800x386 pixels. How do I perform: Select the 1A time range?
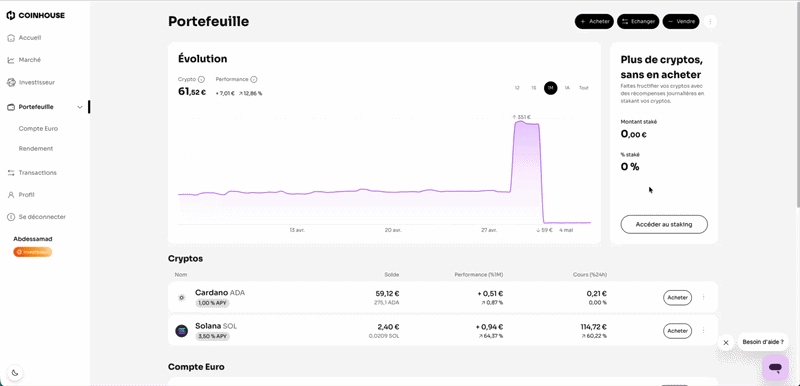click(567, 88)
